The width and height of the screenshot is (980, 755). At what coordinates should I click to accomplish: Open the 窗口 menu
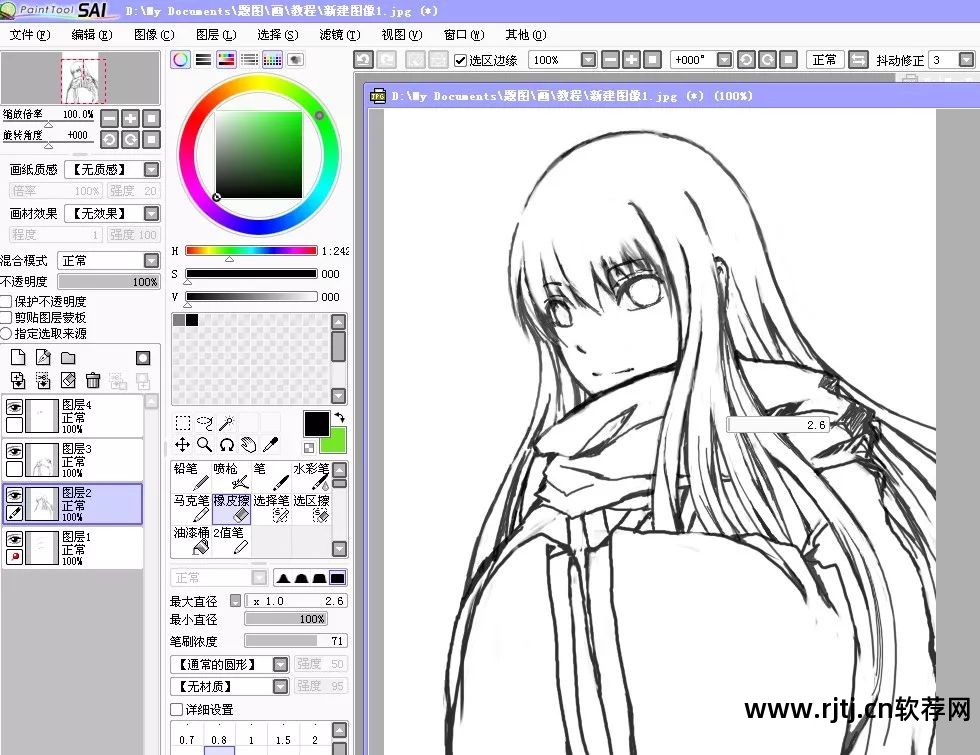[464, 35]
